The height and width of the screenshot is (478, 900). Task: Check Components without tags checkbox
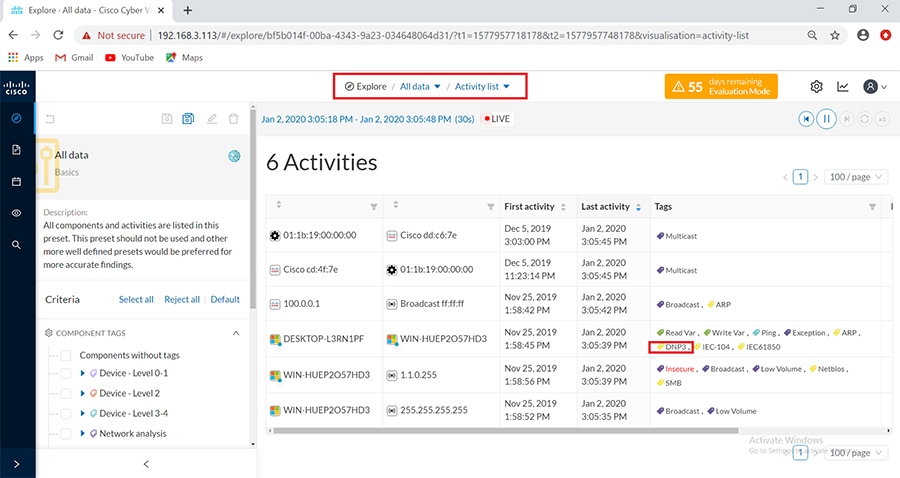click(x=66, y=355)
